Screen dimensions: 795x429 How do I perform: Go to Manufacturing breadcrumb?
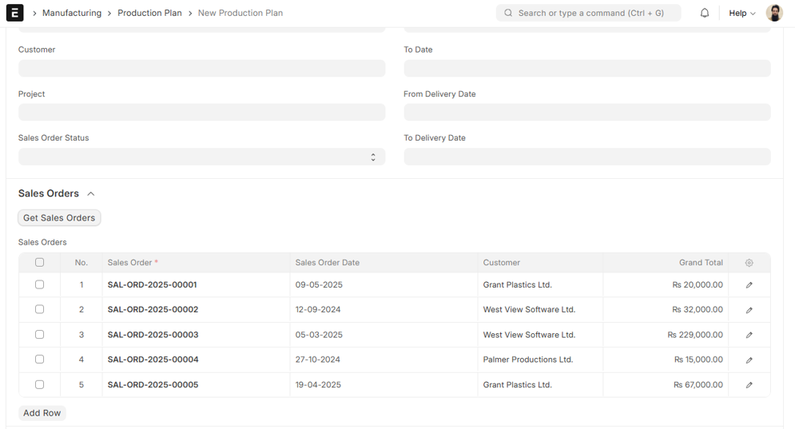[x=72, y=13]
